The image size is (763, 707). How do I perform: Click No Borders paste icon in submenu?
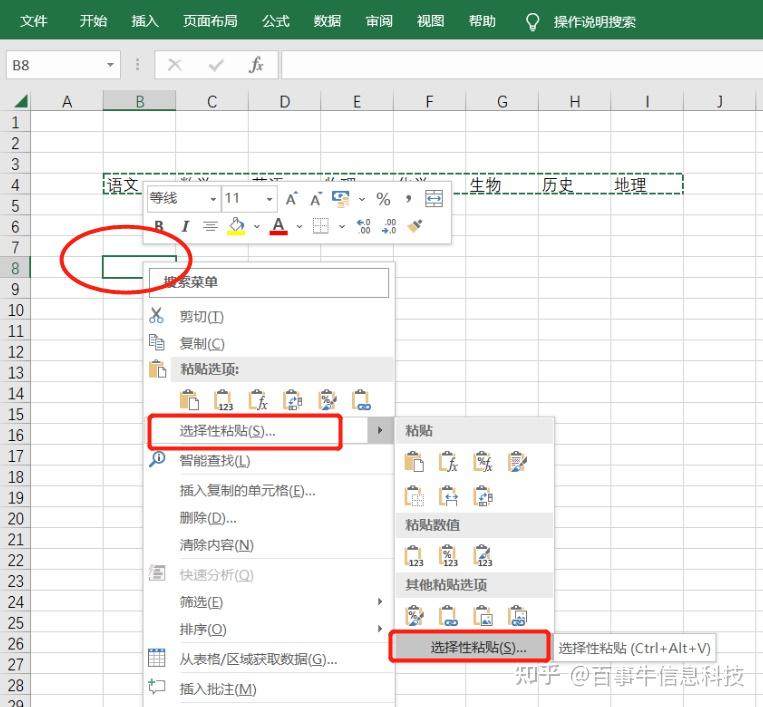tap(414, 496)
